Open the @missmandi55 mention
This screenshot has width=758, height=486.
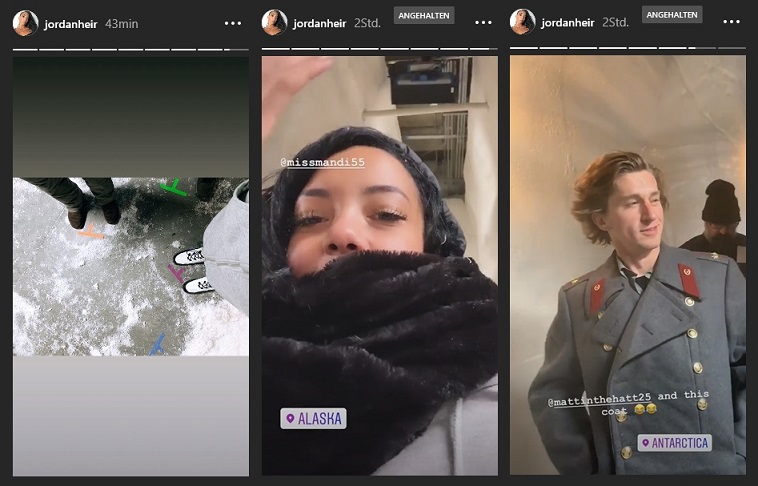click(x=322, y=162)
